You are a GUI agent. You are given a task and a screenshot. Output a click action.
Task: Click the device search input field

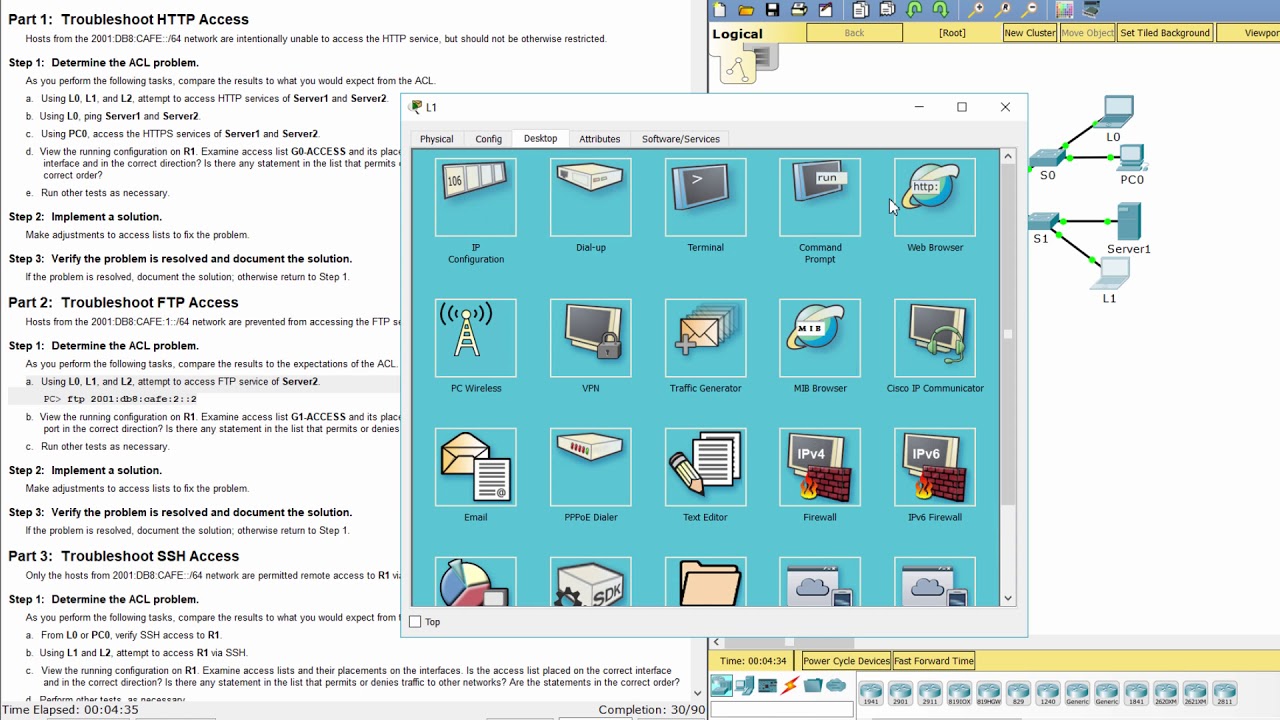(x=781, y=710)
